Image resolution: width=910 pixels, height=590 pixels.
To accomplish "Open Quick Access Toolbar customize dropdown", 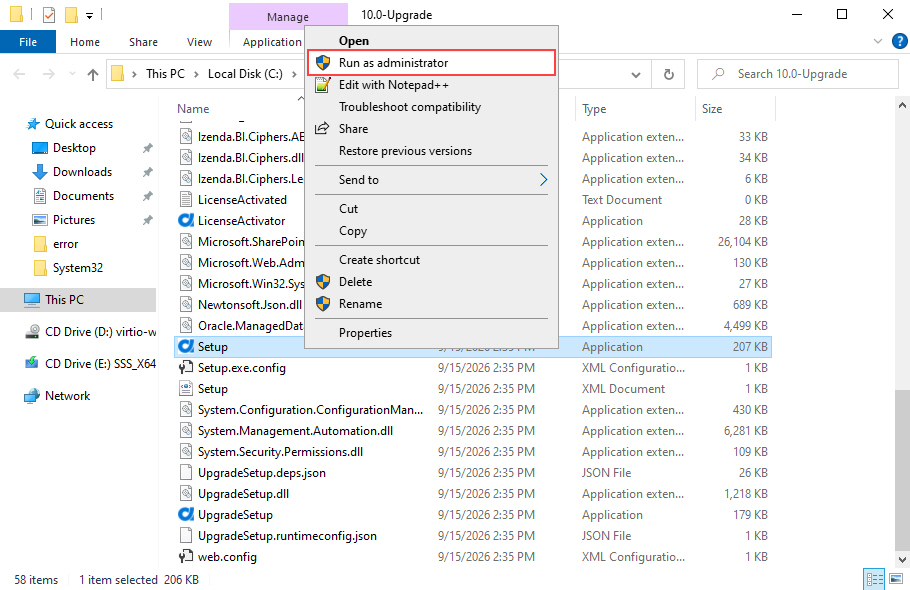I will click(89, 15).
